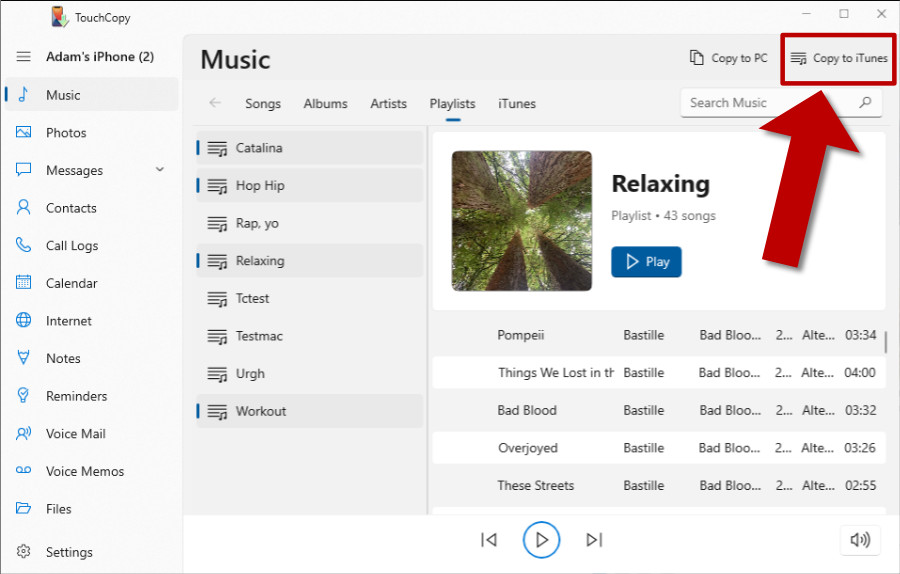Select the Hop Hip playlist
This screenshot has width=900, height=574.
[309, 185]
